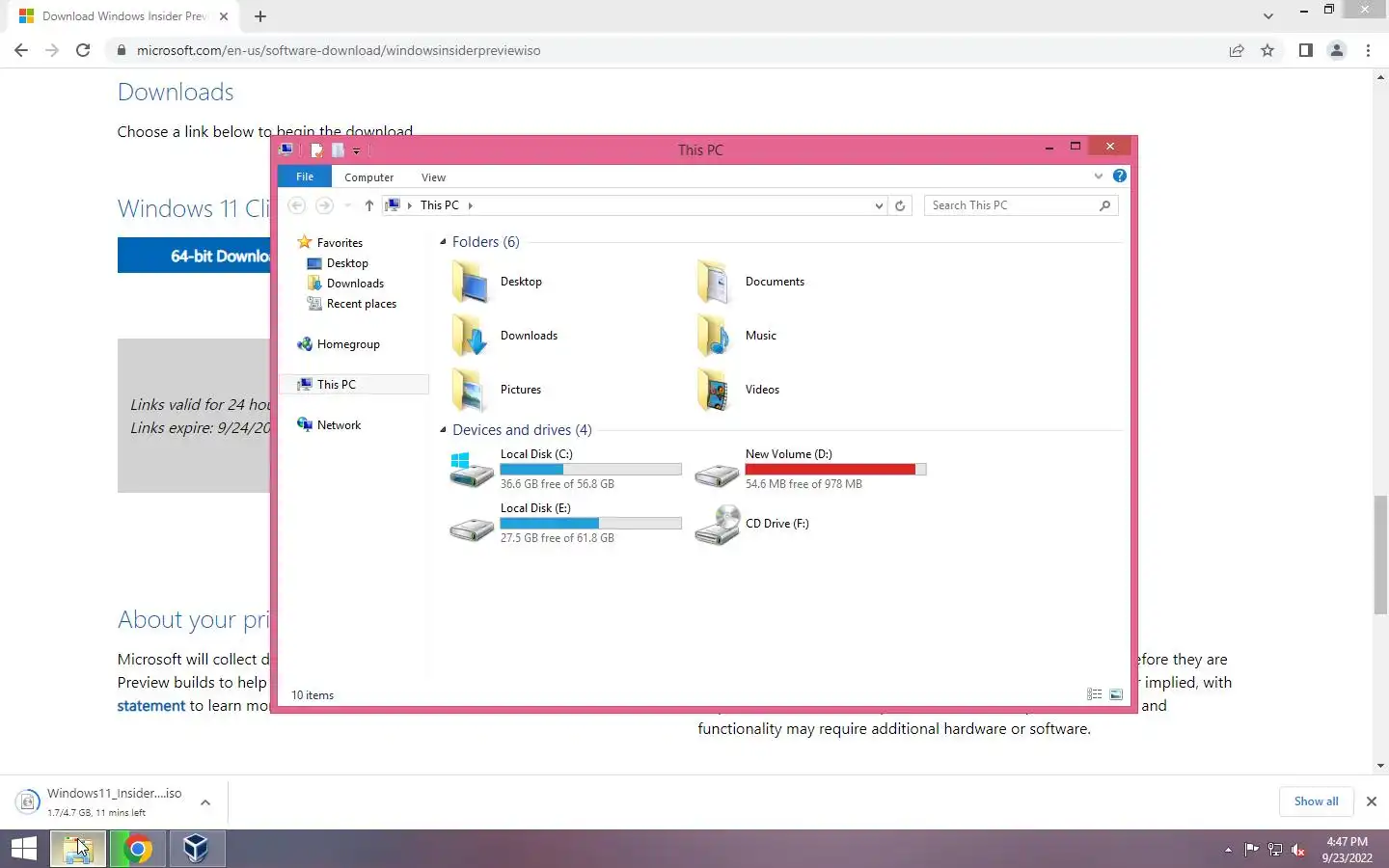Collapse the Devices and drives group
The image size is (1389, 868).
coord(443,430)
